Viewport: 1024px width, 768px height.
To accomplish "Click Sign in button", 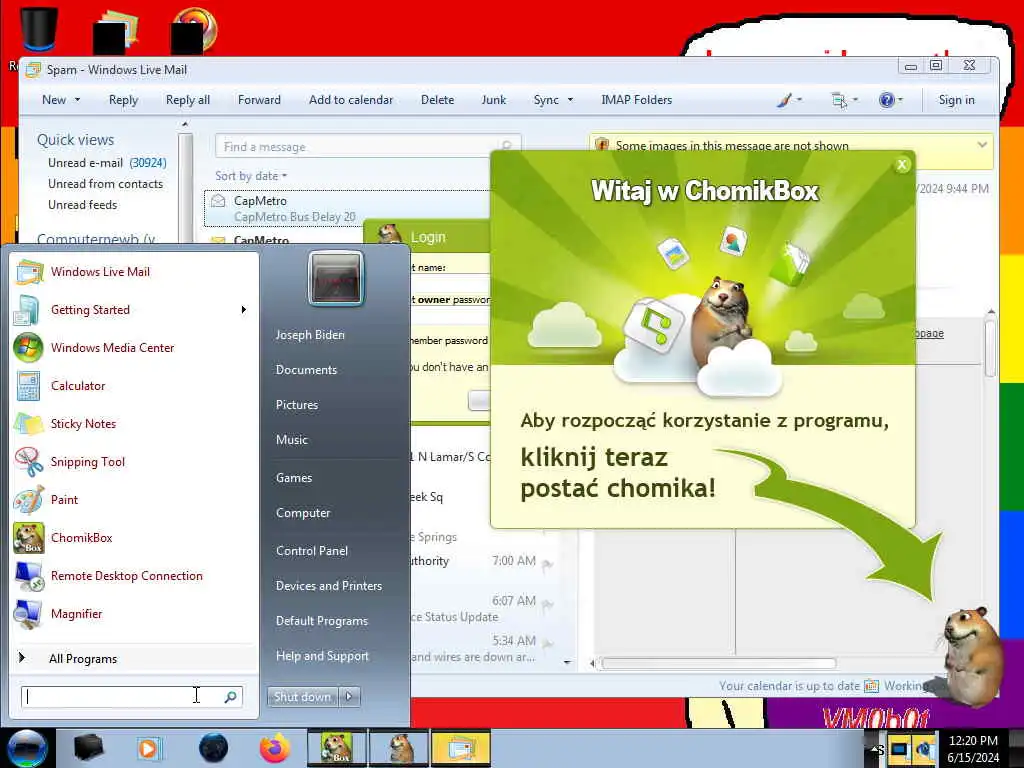I will (x=957, y=100).
